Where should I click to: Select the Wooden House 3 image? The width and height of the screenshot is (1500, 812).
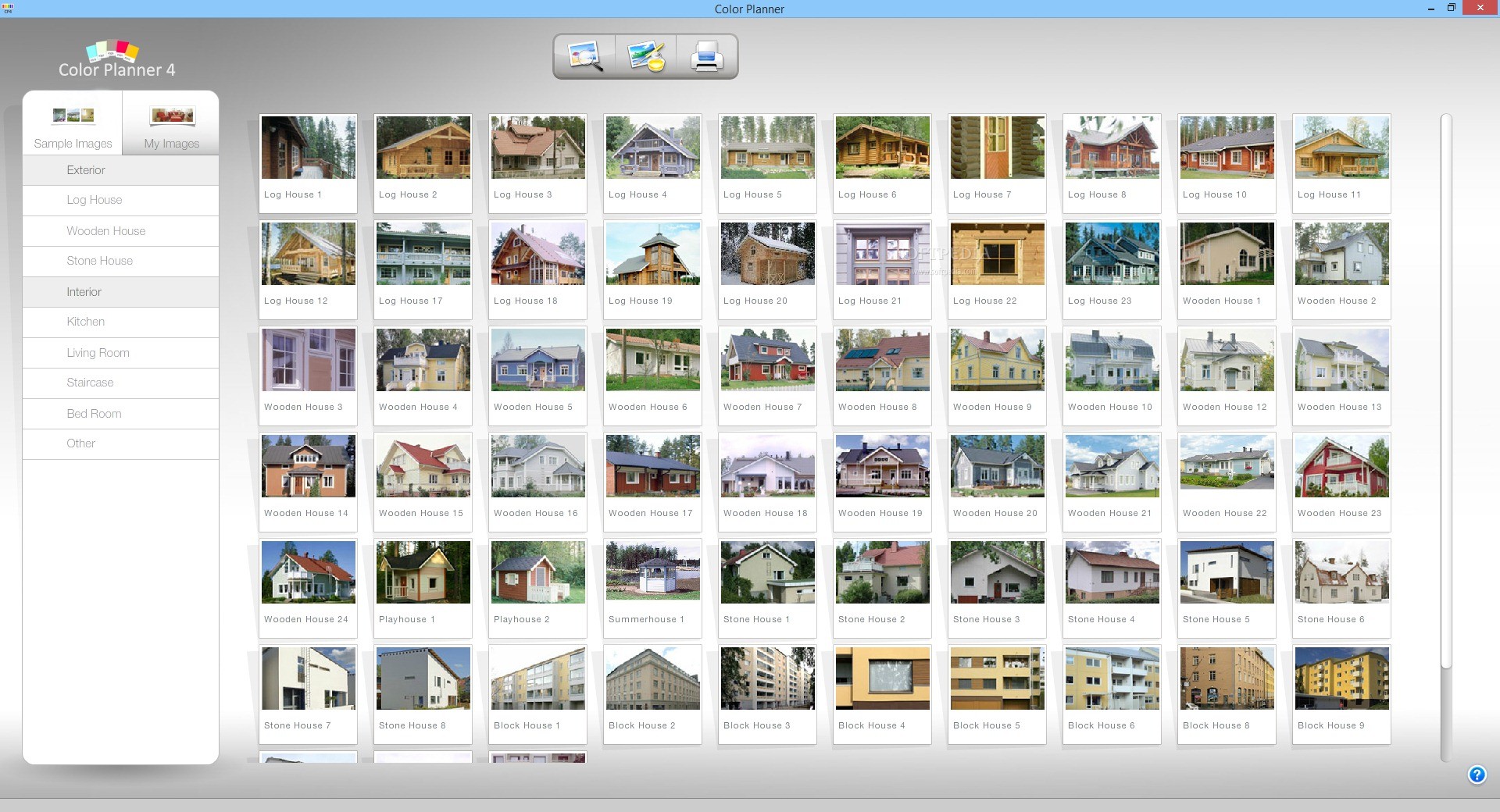[x=309, y=376]
